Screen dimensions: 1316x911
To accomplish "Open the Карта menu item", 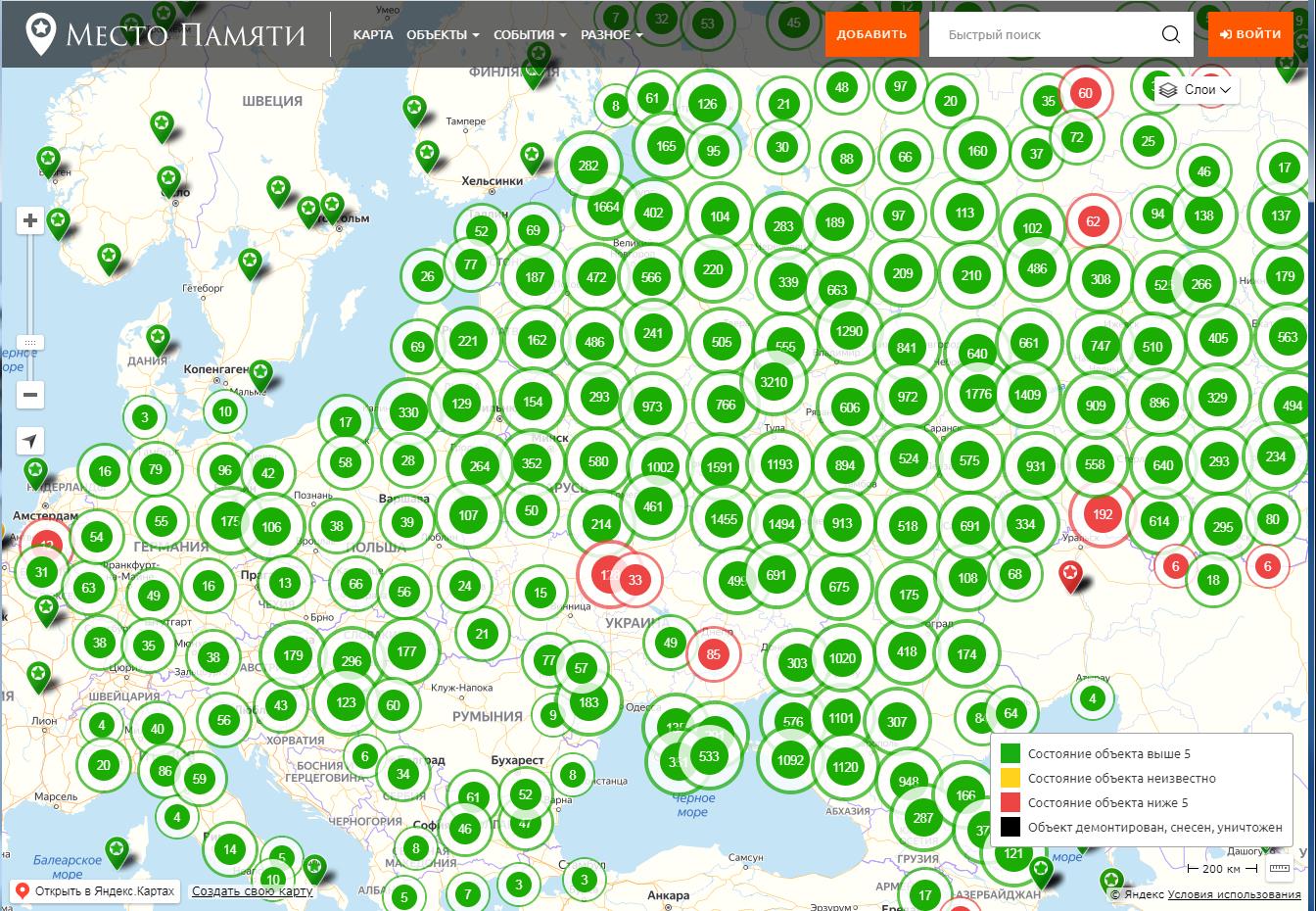I will pos(373,34).
